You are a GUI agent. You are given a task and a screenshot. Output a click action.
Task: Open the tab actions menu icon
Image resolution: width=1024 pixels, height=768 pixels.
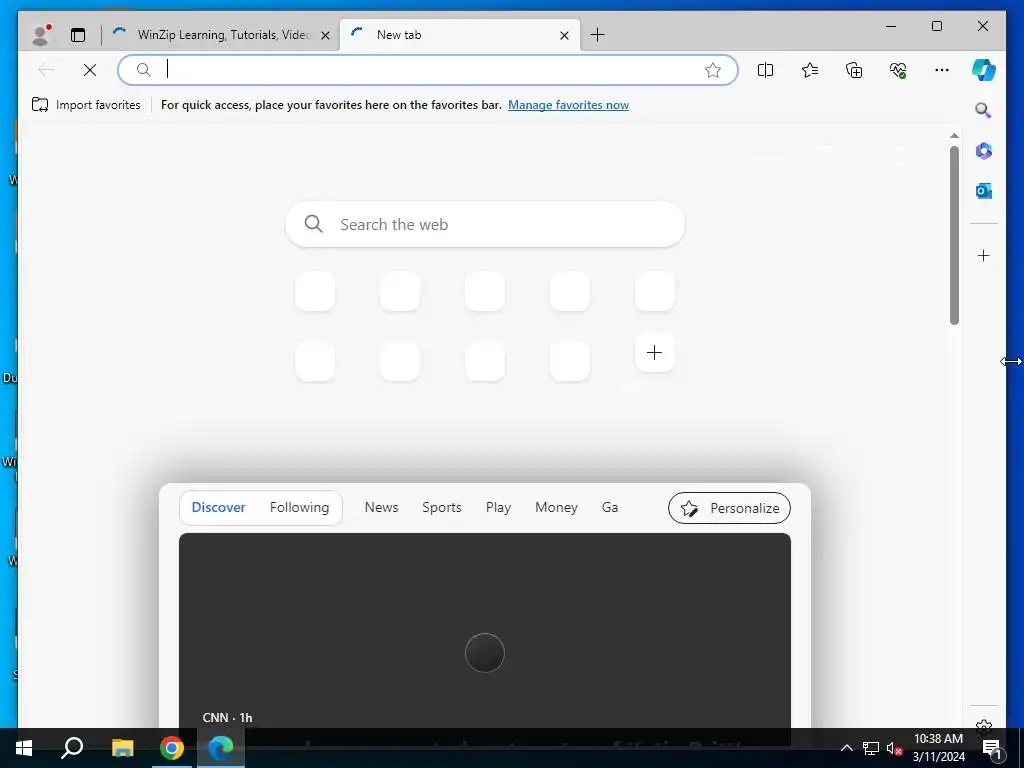point(78,35)
